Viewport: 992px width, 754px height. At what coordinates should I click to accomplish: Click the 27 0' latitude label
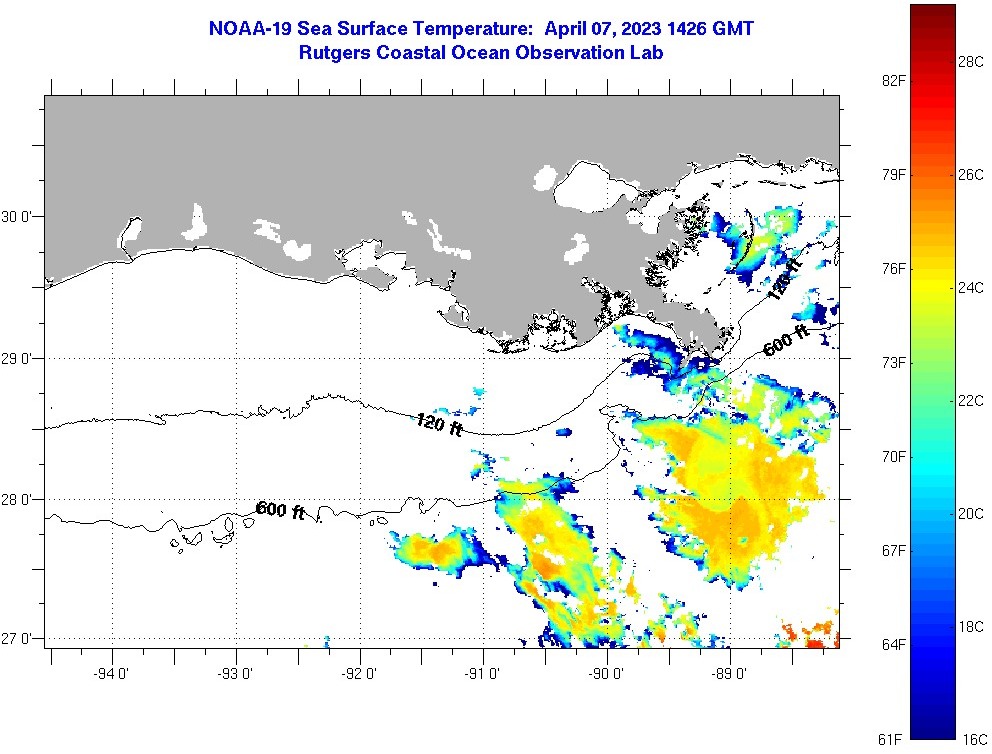tap(14, 638)
